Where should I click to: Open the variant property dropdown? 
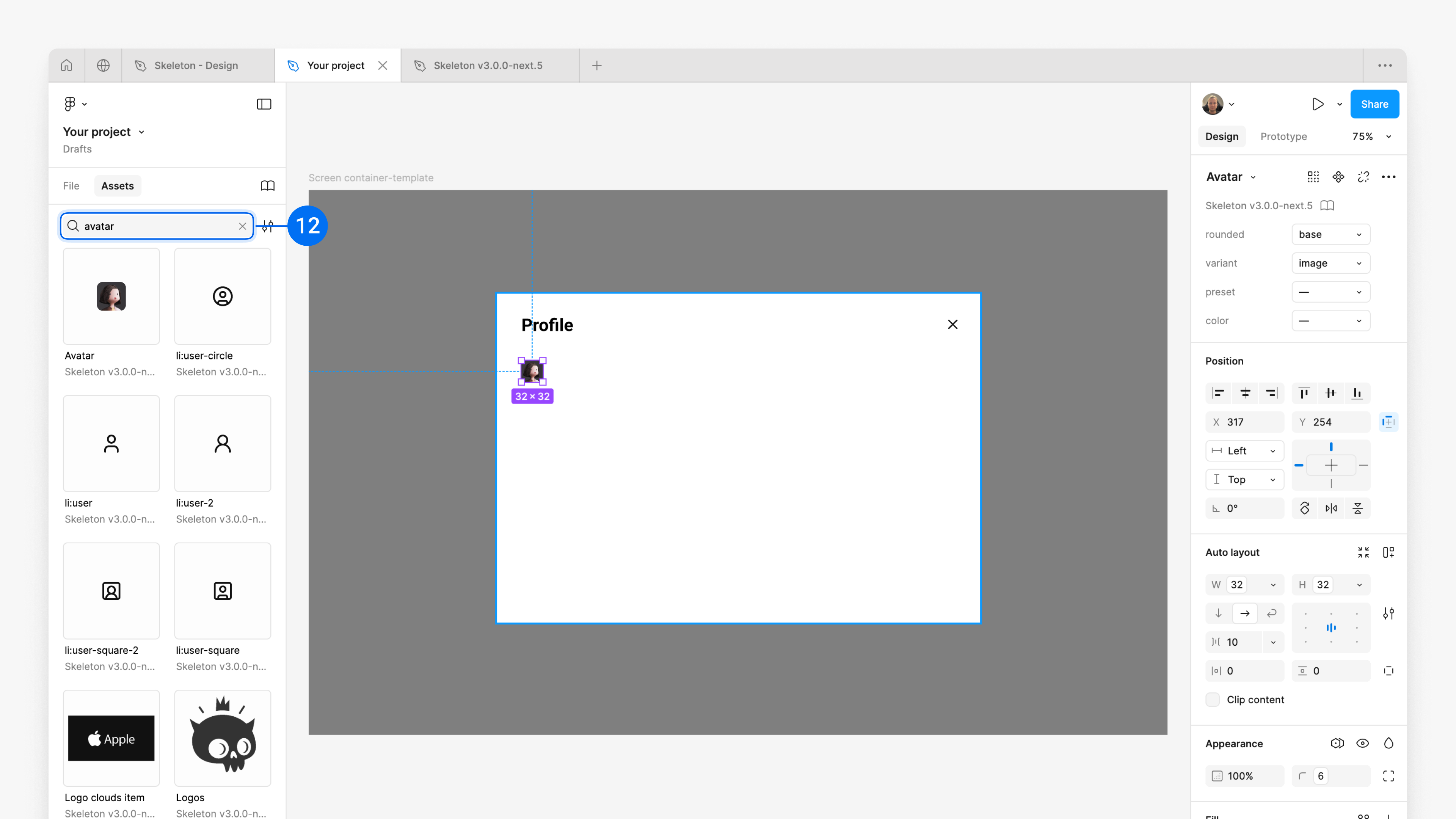tap(1330, 264)
